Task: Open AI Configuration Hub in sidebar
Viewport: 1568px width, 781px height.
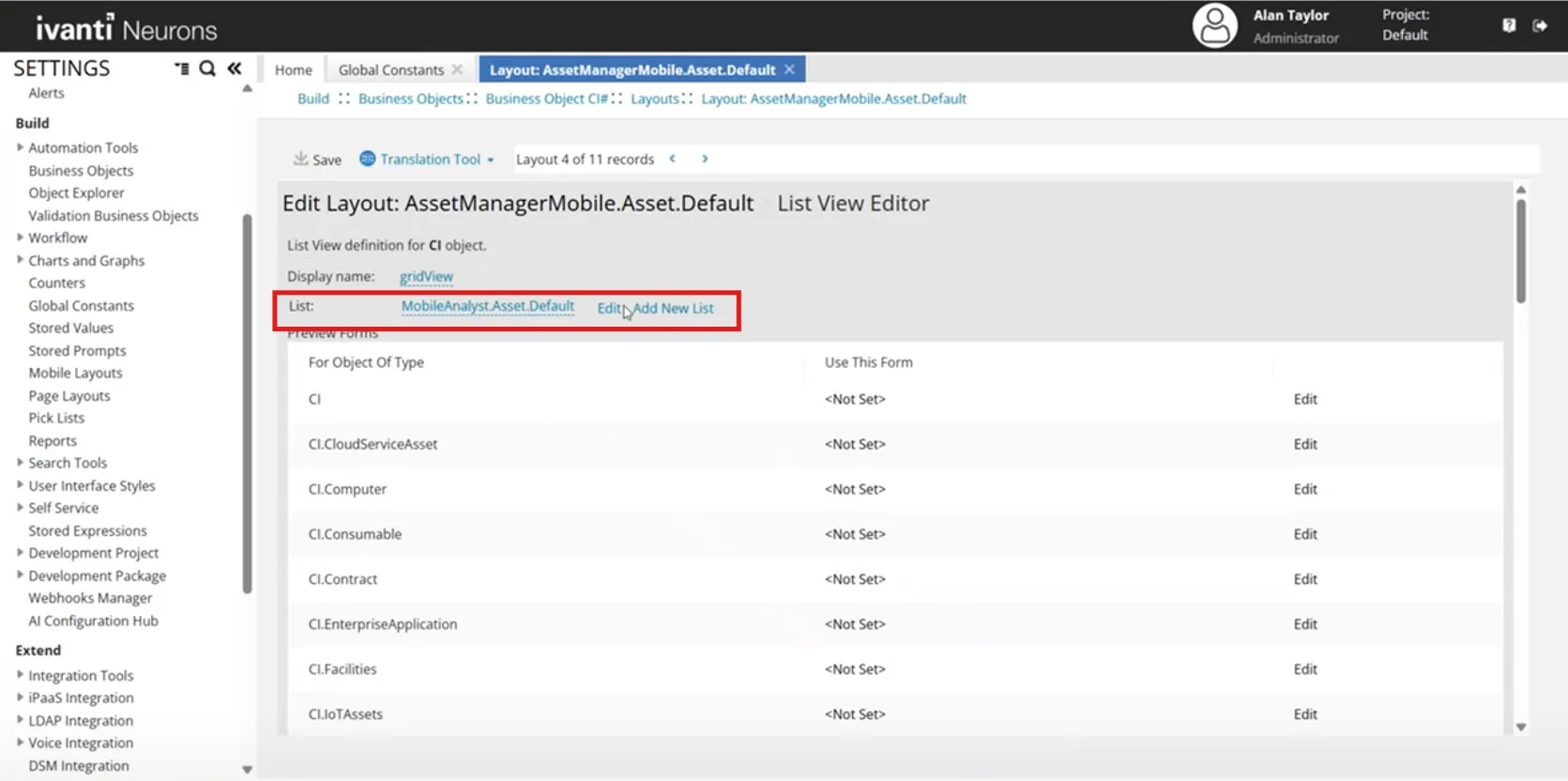Action: click(x=93, y=620)
